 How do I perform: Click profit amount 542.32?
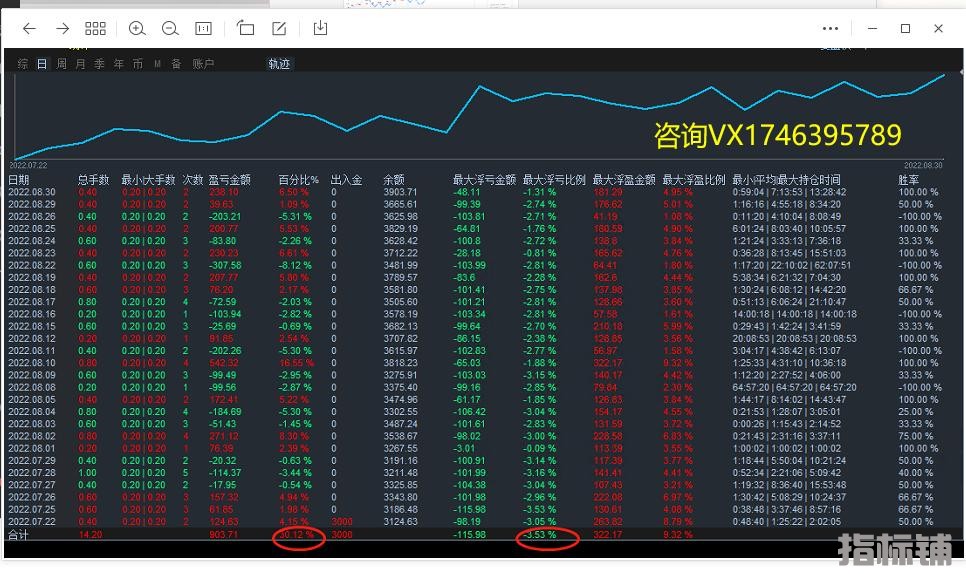point(224,363)
